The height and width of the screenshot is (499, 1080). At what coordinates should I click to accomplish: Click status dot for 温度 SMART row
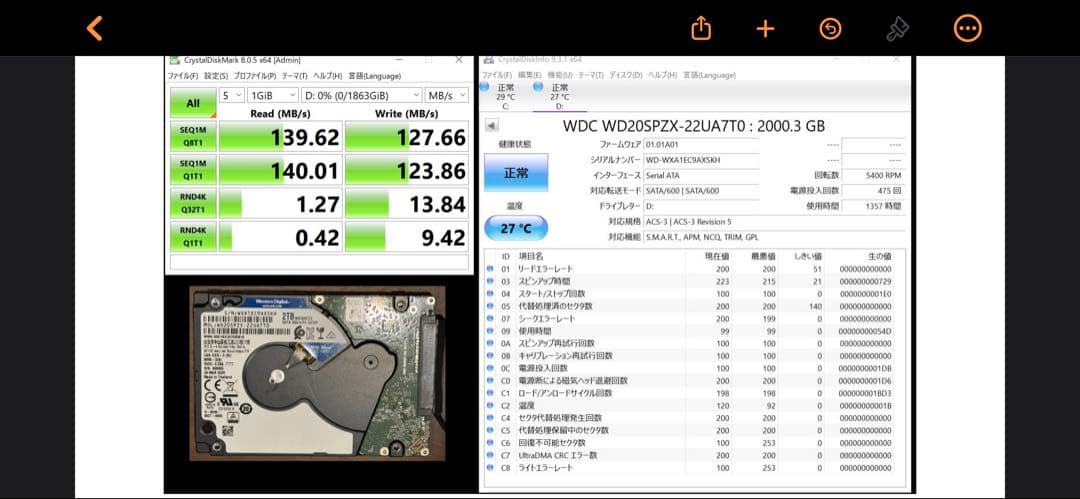490,406
